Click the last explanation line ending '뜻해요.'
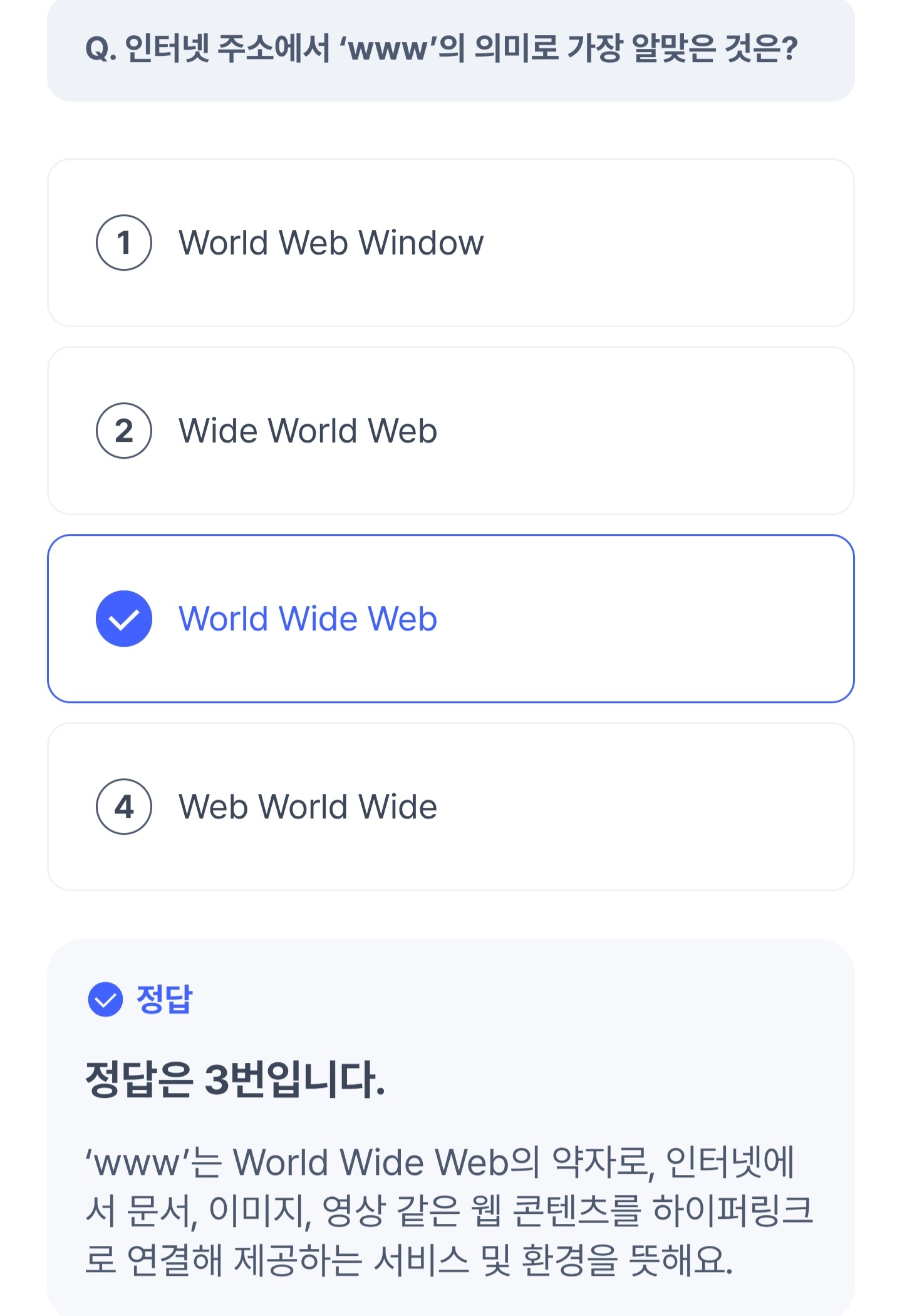 (408, 1260)
